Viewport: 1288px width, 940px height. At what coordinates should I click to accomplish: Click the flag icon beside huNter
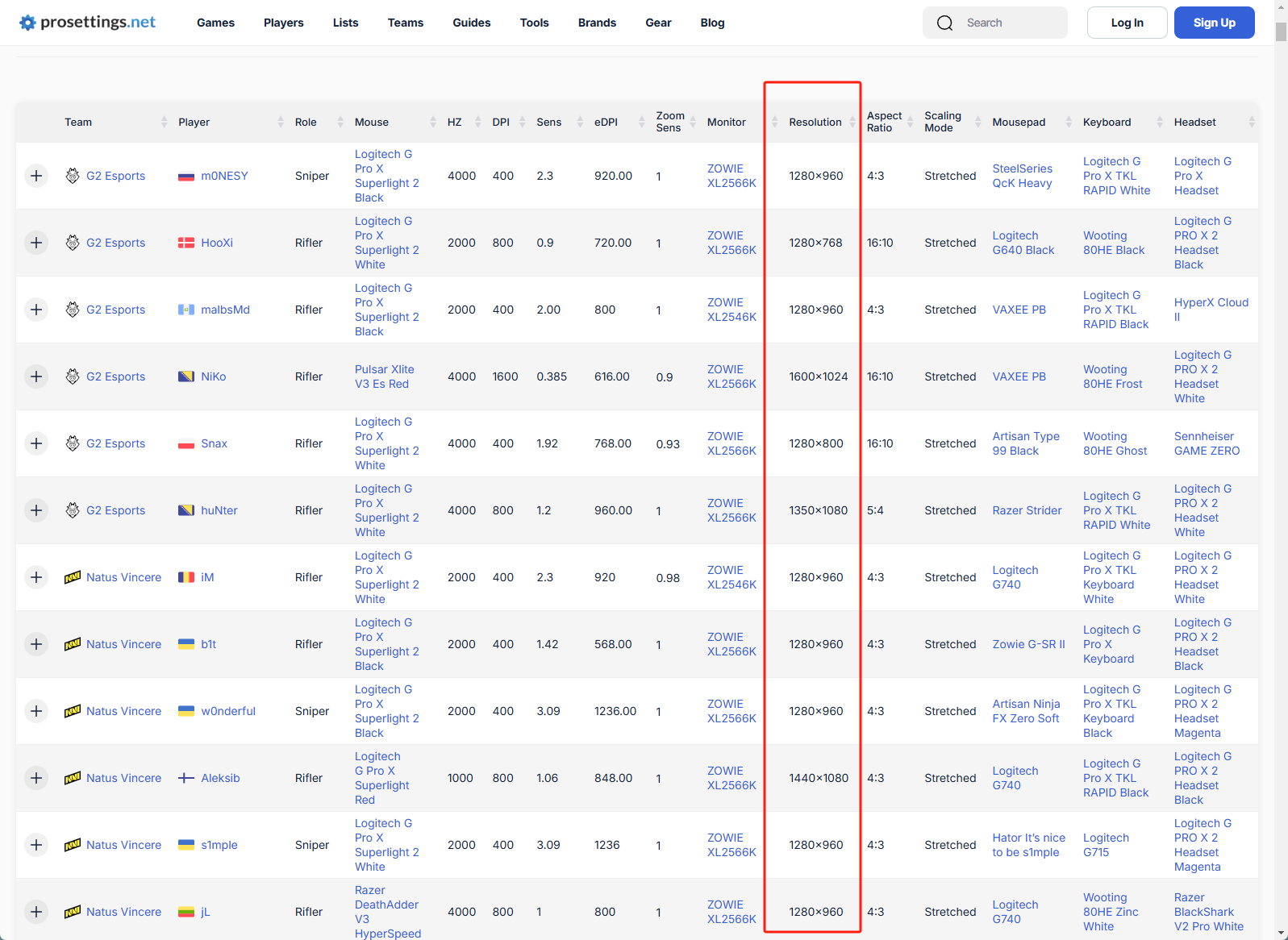186,510
